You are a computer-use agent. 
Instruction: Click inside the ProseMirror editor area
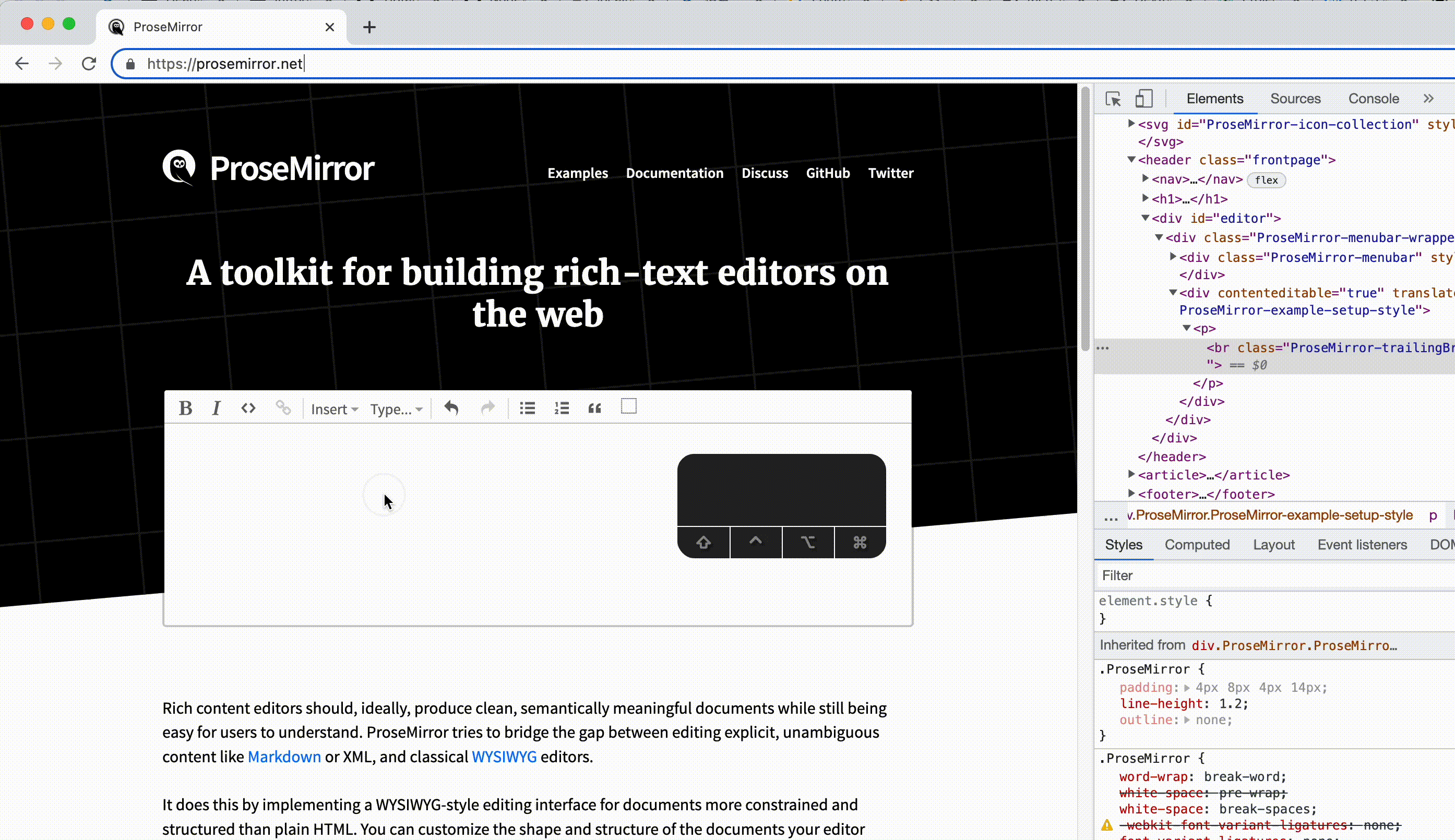(538, 524)
